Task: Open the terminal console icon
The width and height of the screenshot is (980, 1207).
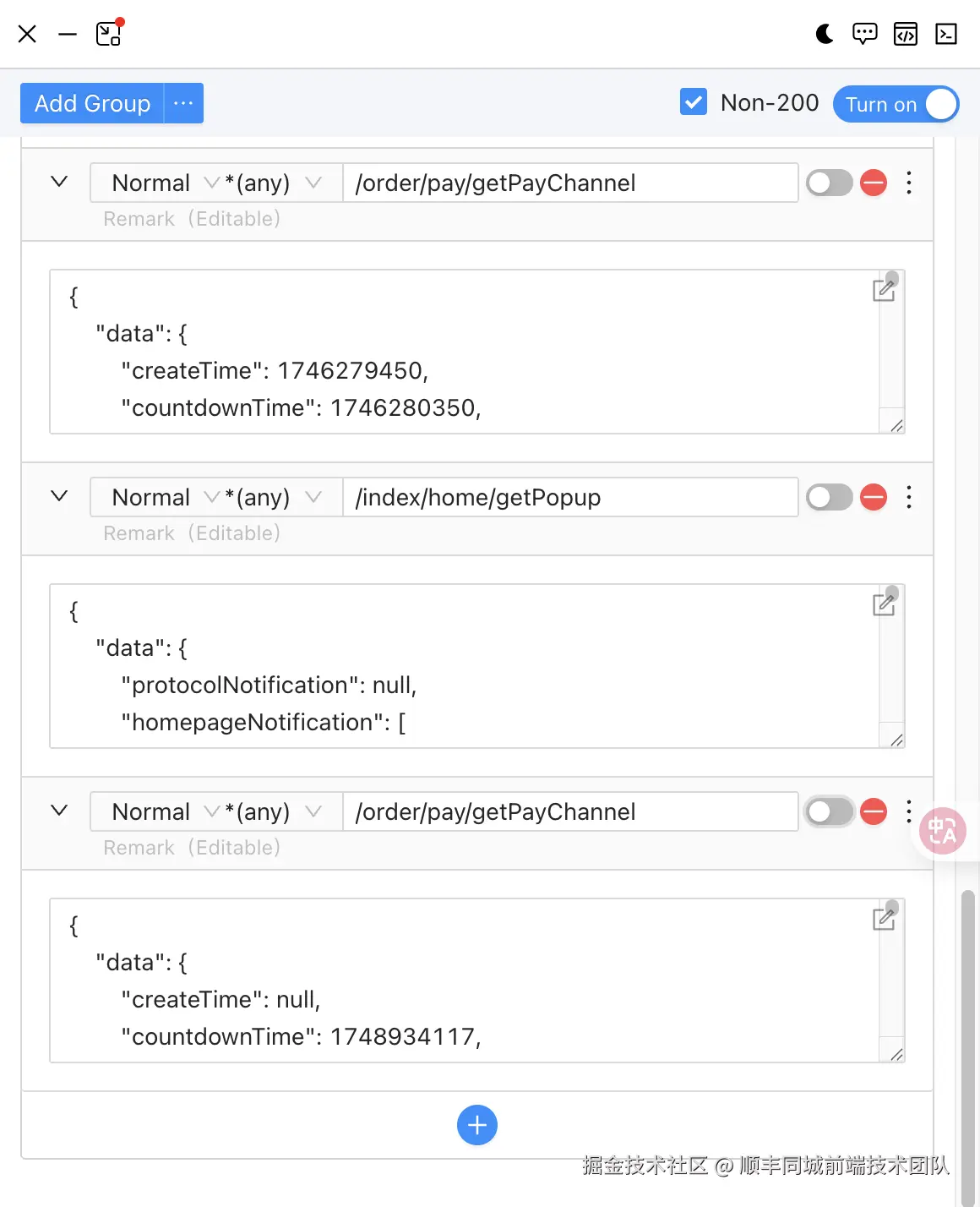Action: tap(945, 34)
